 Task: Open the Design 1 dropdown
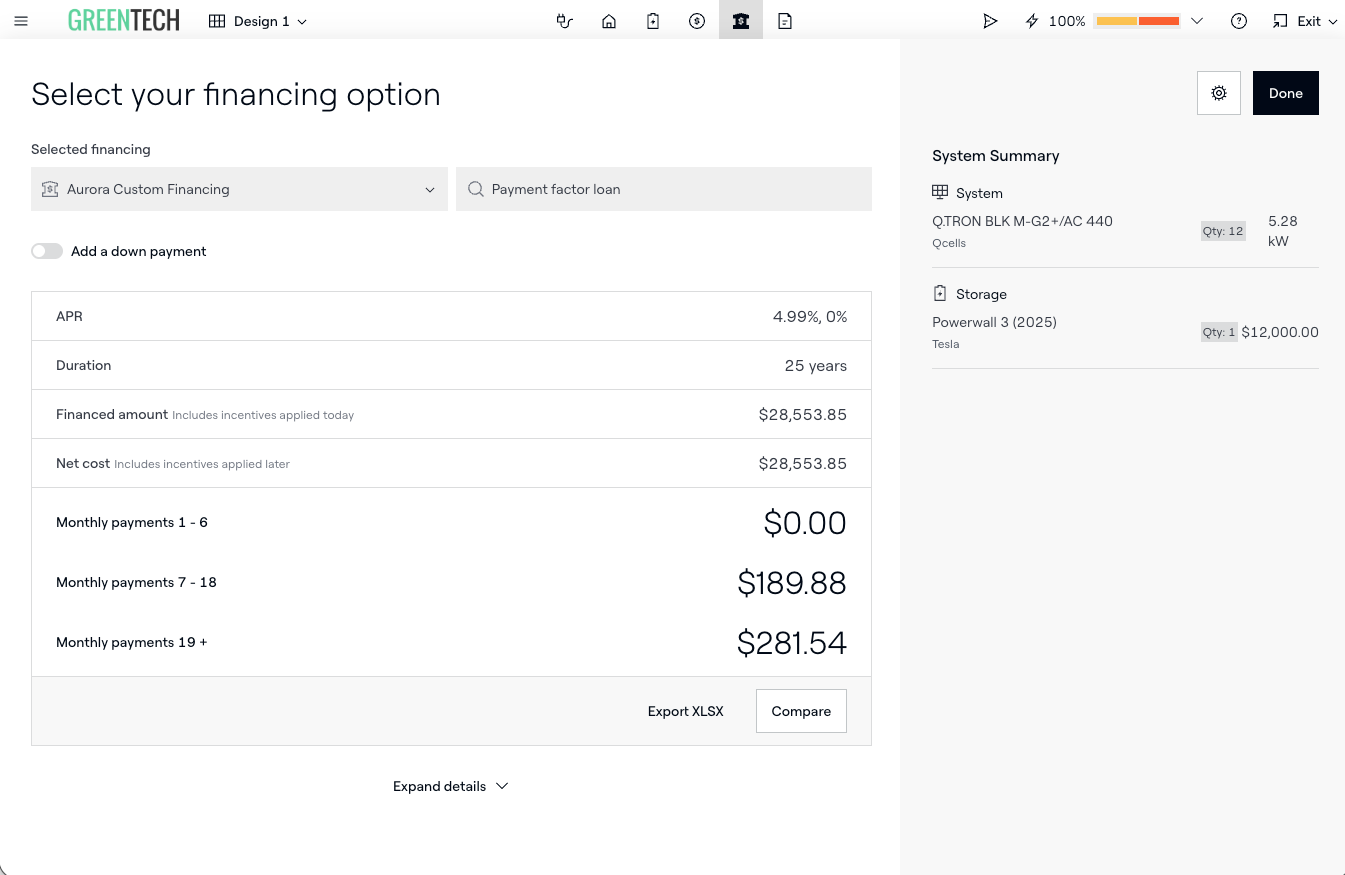pyautogui.click(x=258, y=21)
